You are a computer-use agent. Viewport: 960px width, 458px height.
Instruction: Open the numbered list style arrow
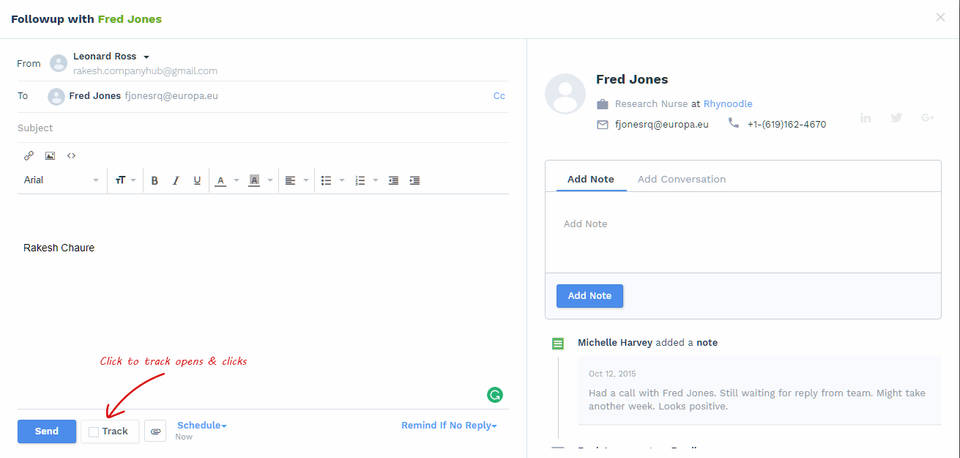pos(375,181)
